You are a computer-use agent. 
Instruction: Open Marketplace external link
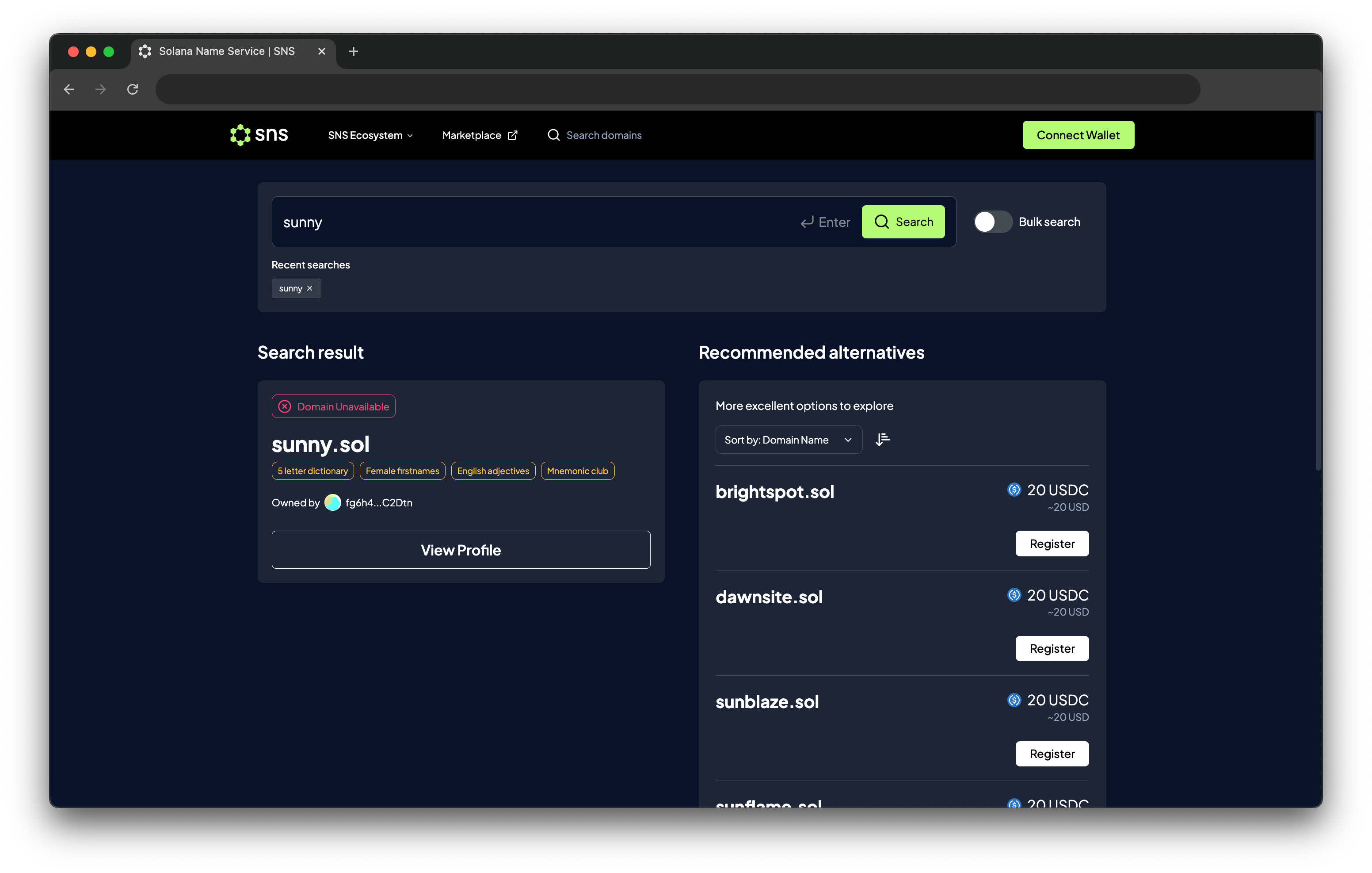coord(479,135)
